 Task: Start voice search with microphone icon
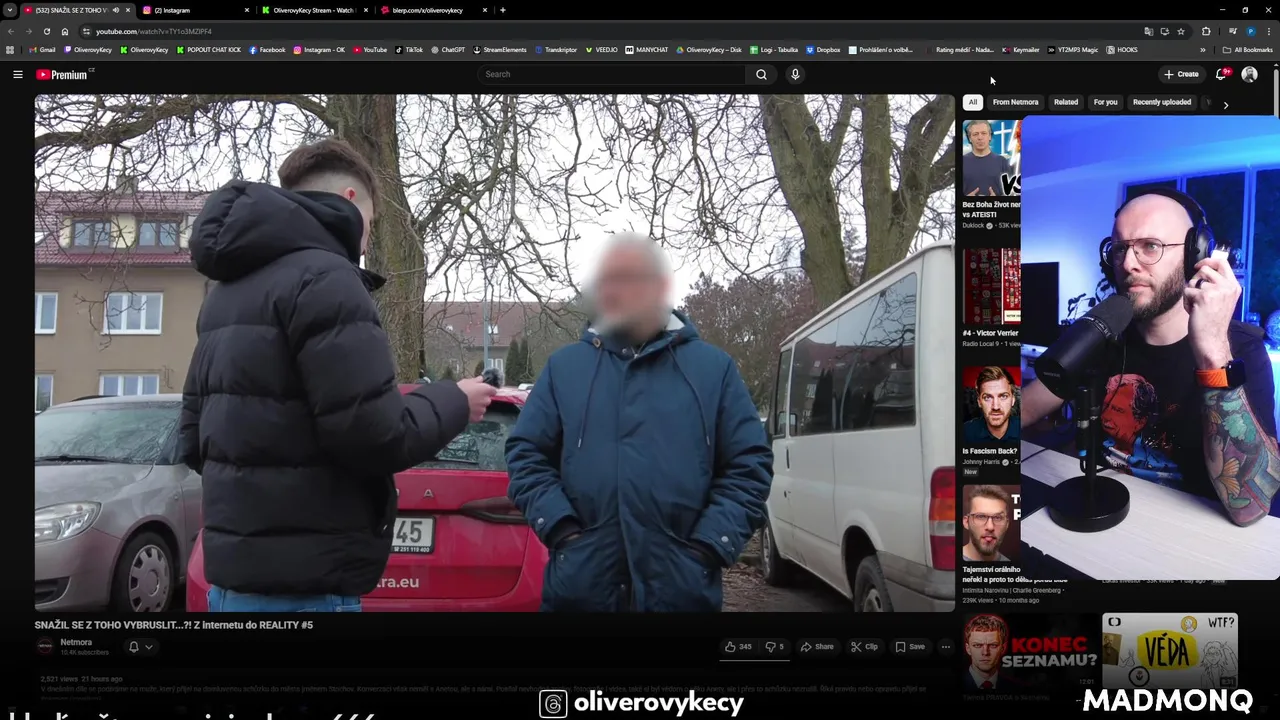click(795, 74)
